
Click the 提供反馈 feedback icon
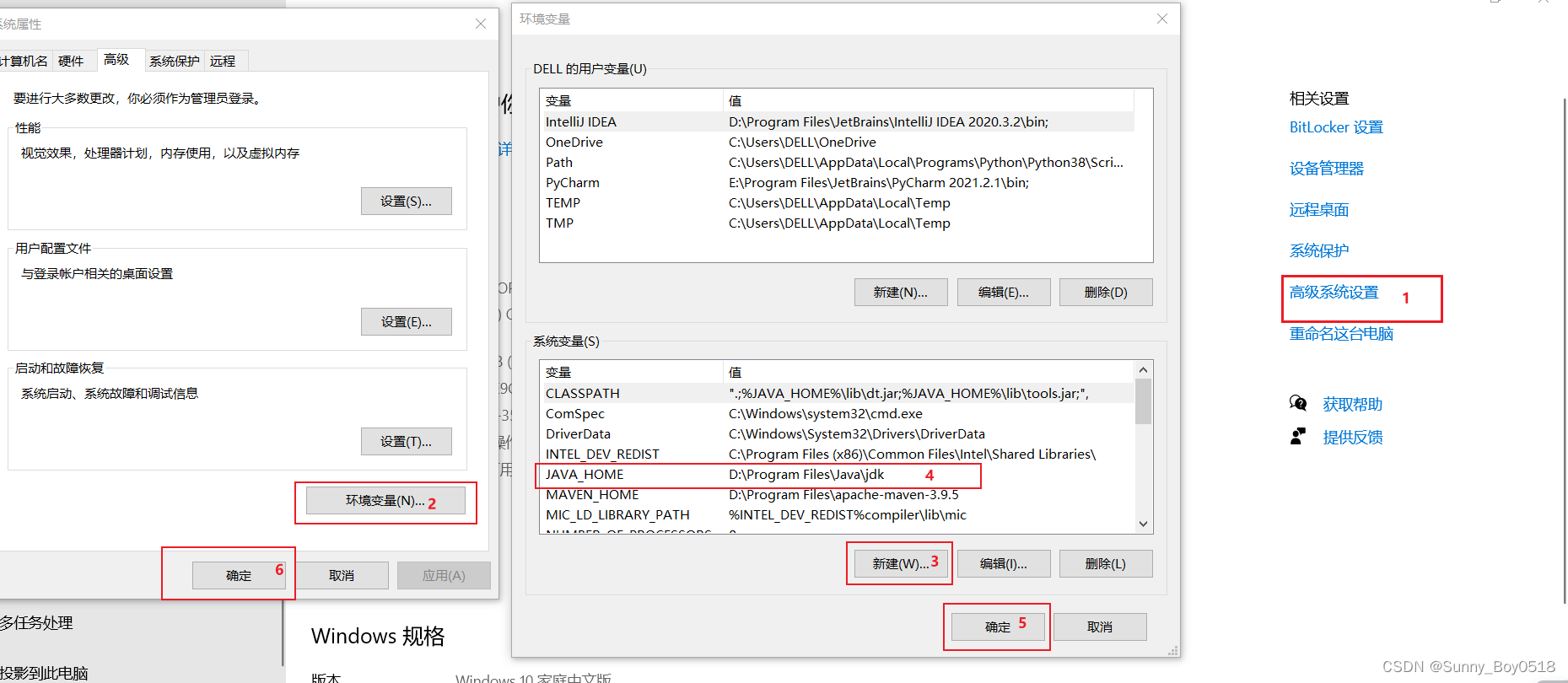coord(1298,436)
